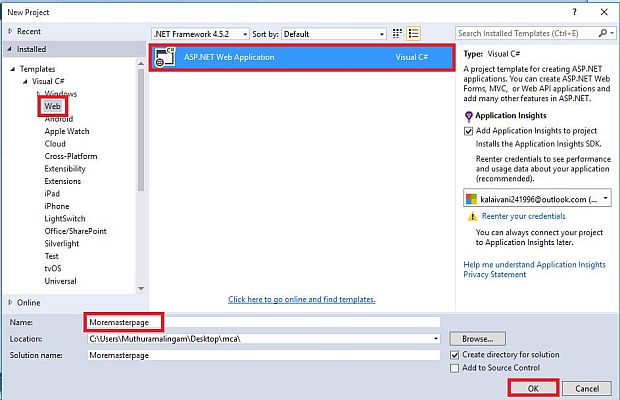Screen dimensions: 620x400
Task: Select the Apple Watch category
Action: pyautogui.click(x=67, y=131)
